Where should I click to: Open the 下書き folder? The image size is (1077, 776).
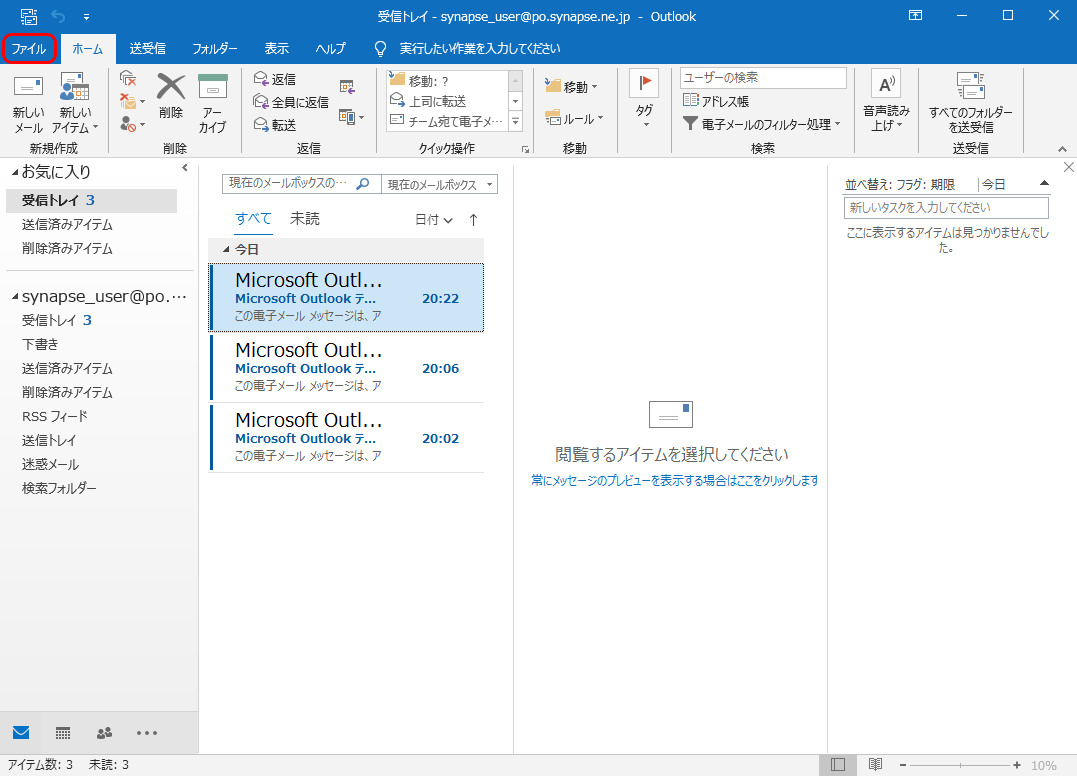tap(40, 344)
